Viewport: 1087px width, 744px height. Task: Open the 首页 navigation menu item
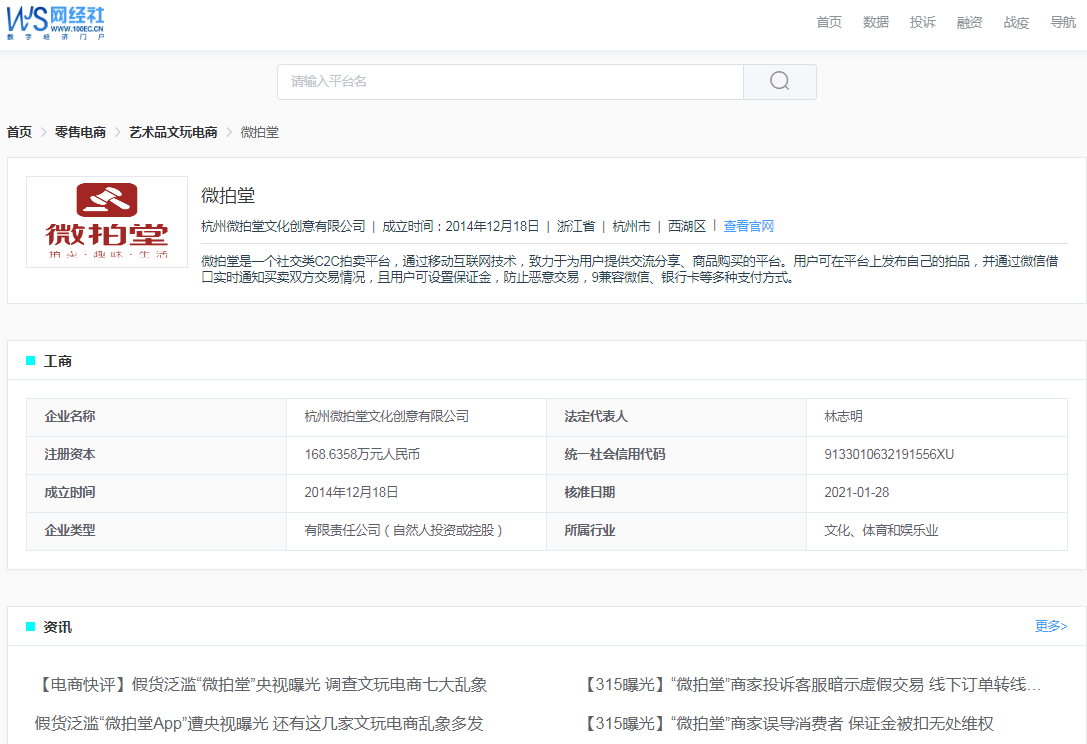pos(829,22)
